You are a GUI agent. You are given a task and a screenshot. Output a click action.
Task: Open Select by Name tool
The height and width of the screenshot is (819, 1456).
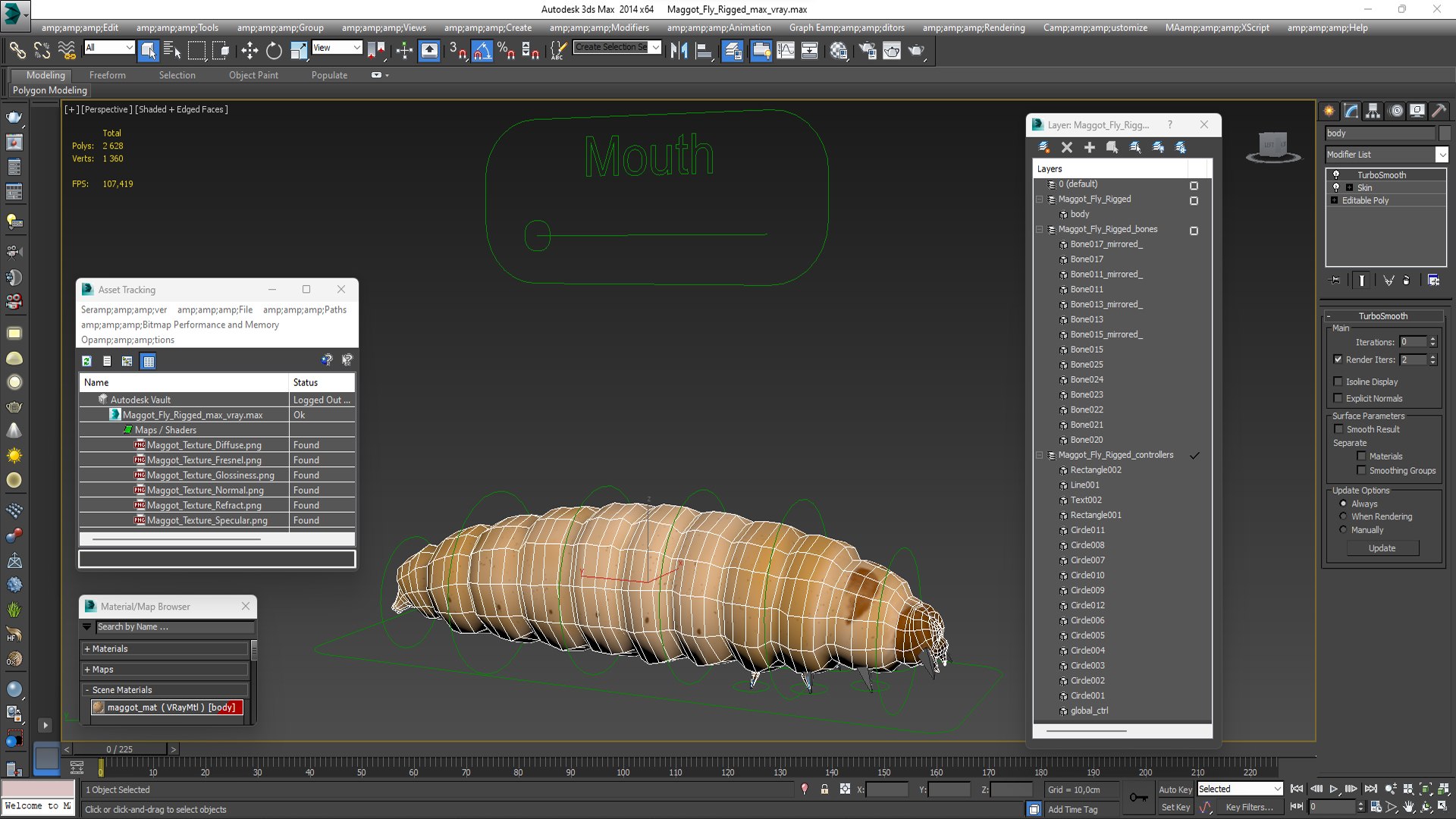[172, 51]
